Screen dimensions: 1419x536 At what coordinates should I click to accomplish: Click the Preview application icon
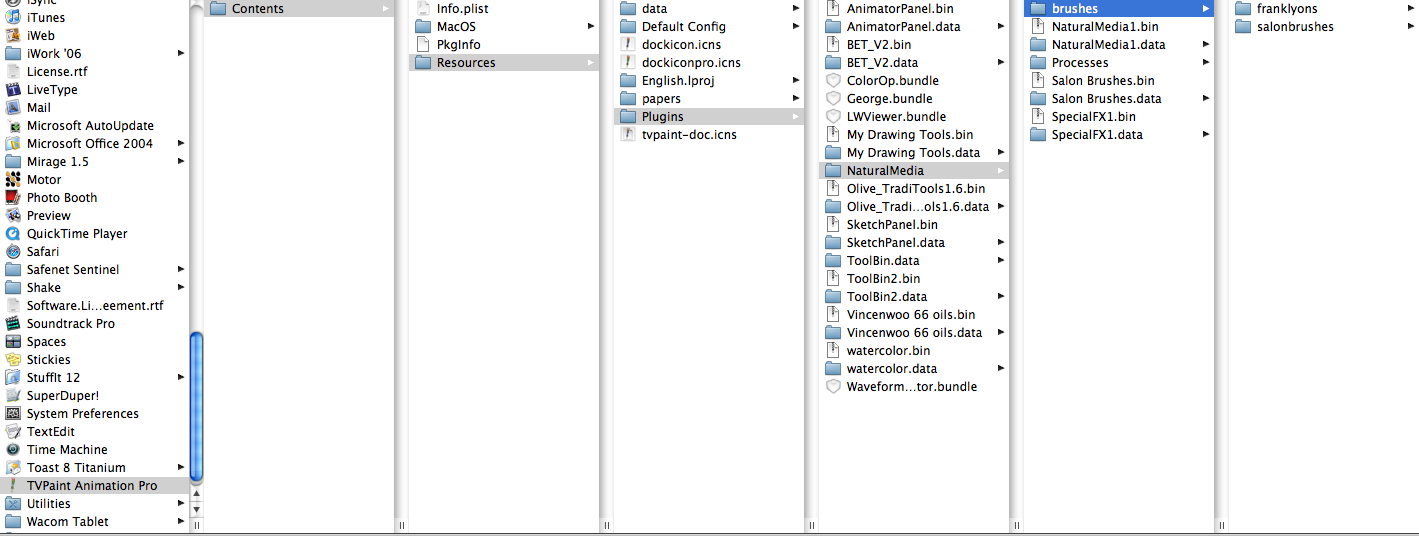tap(13, 215)
